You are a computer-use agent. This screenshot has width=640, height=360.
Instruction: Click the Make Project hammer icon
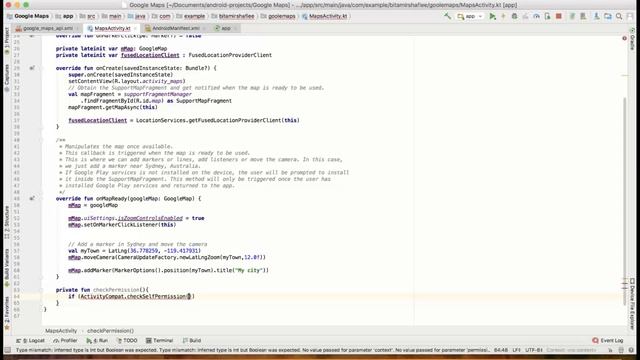[448, 16]
